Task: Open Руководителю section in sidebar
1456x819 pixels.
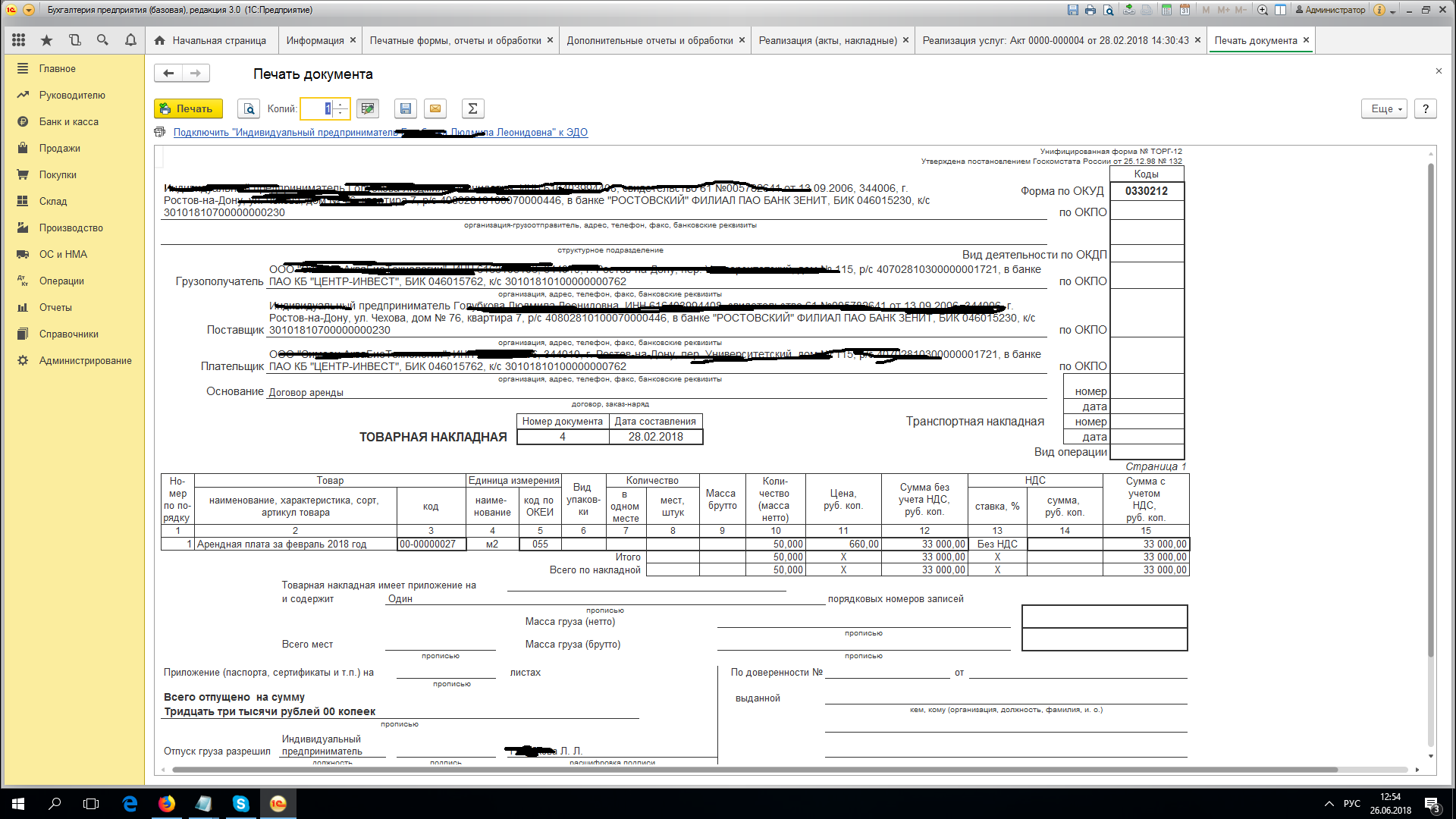Action: coord(74,95)
